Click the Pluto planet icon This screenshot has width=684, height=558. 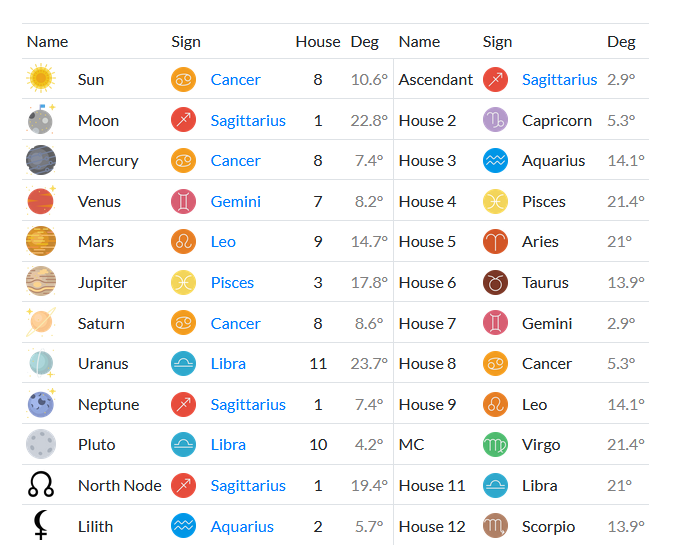(x=41, y=444)
